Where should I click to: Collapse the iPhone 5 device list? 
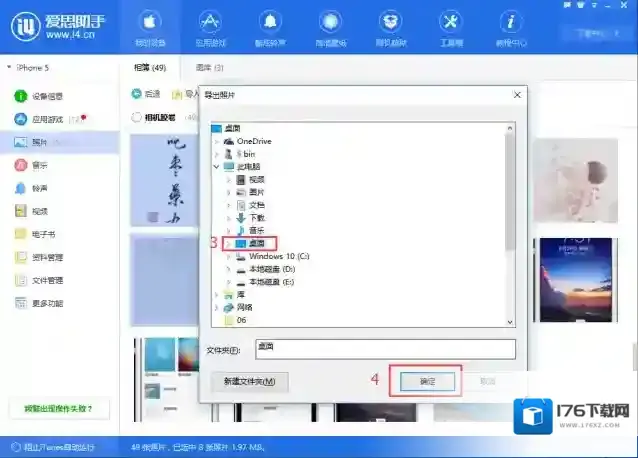pos(9,67)
